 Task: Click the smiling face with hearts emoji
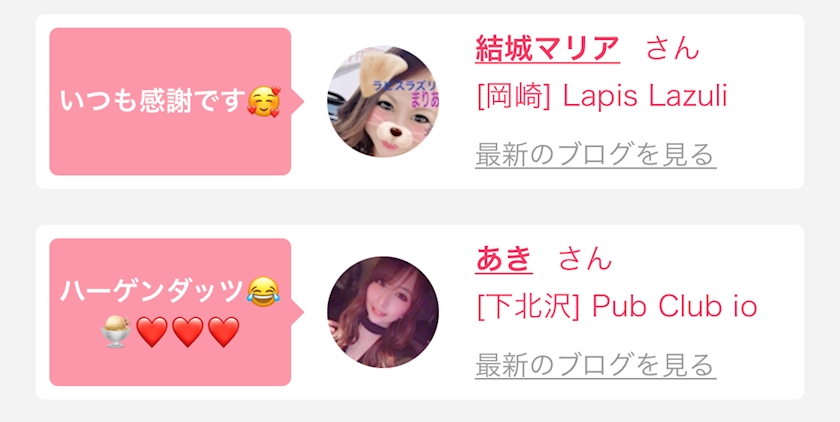pyautogui.click(x=264, y=102)
